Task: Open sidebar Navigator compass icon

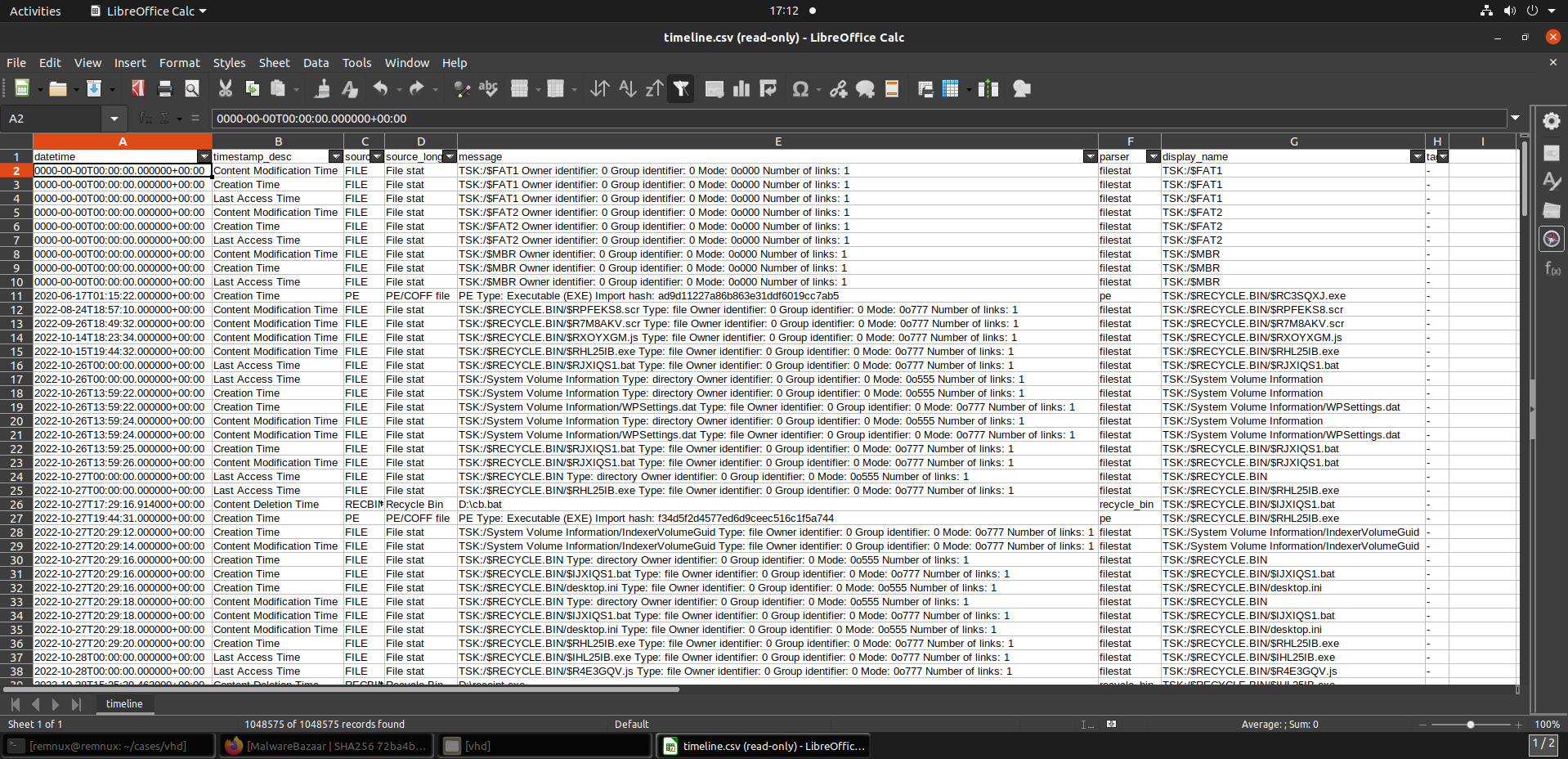Action: coord(1551,239)
